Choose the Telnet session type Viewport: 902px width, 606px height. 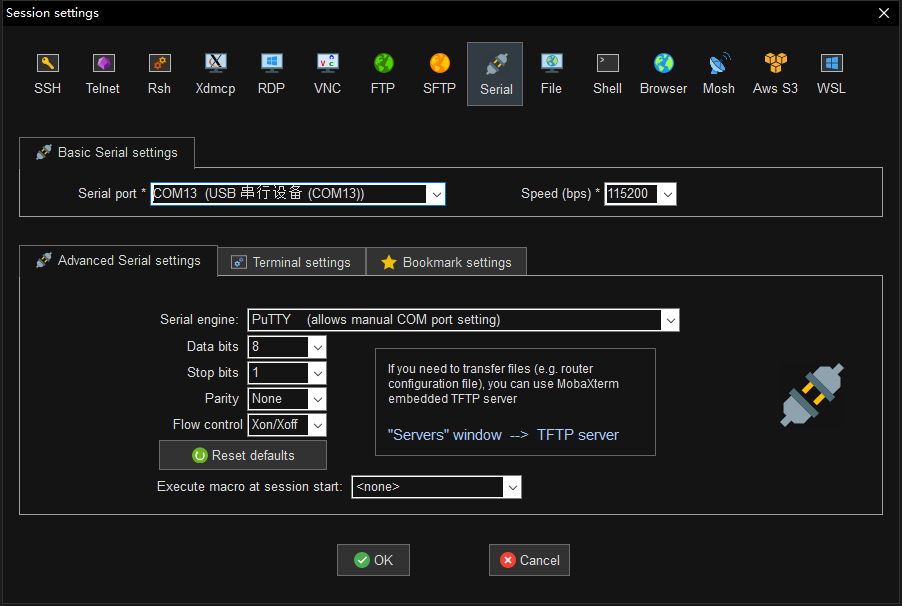point(103,74)
